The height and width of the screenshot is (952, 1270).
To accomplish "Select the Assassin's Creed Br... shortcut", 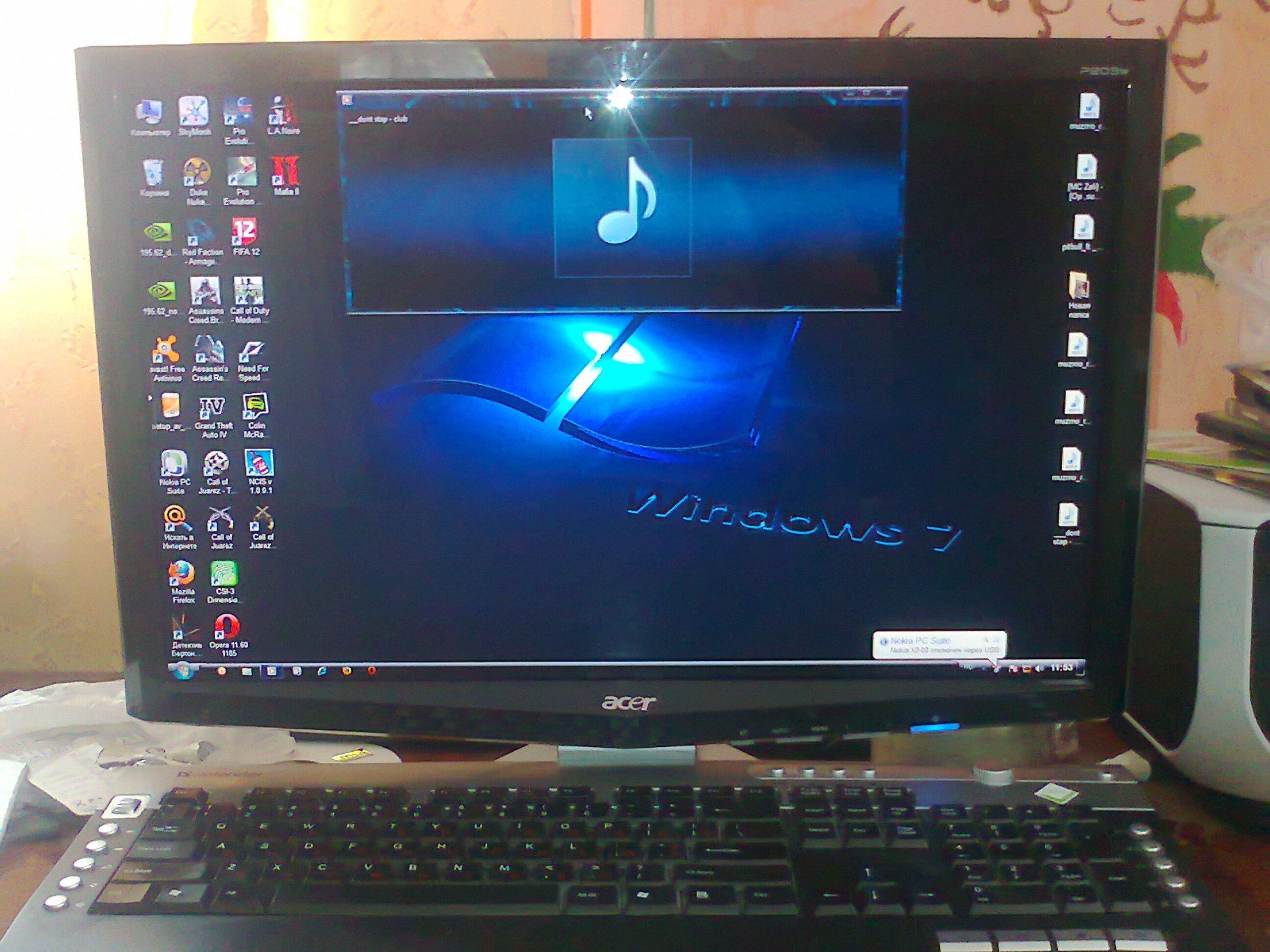I will 205,300.
